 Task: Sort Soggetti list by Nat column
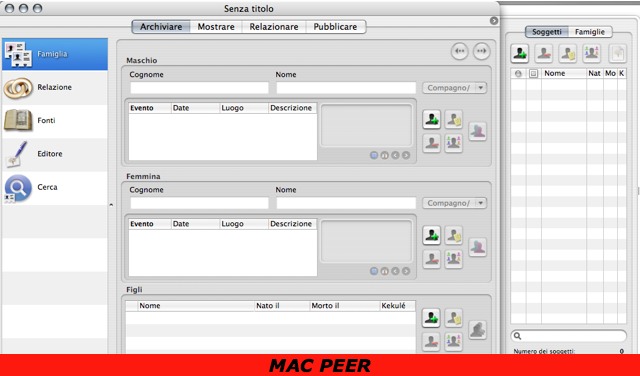click(x=595, y=73)
